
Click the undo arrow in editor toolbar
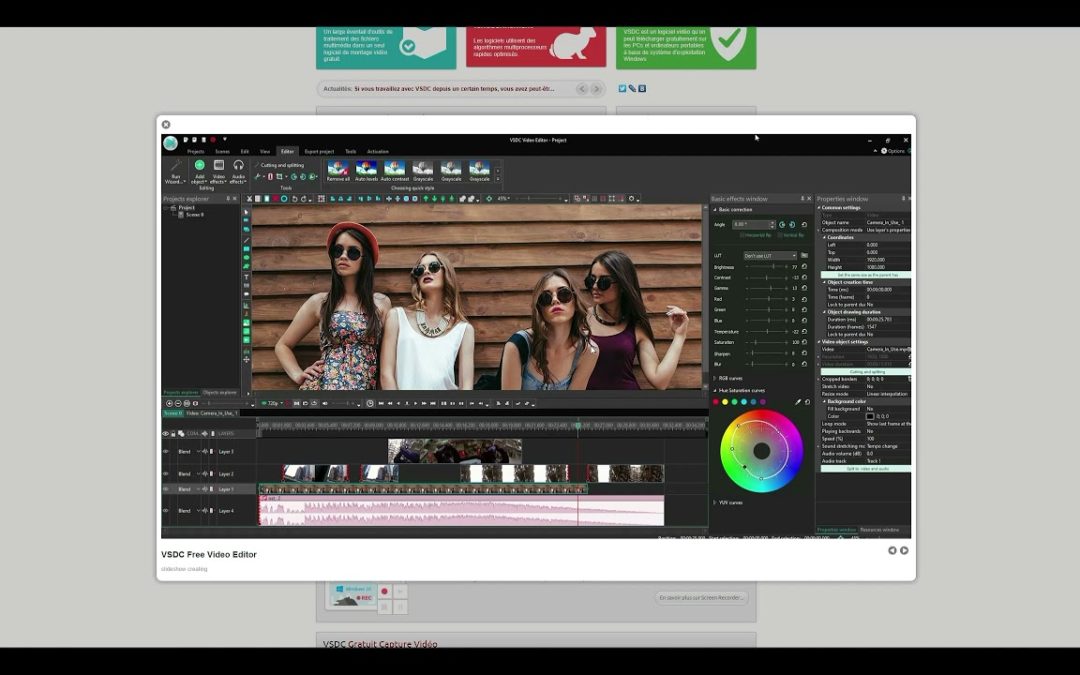294,199
